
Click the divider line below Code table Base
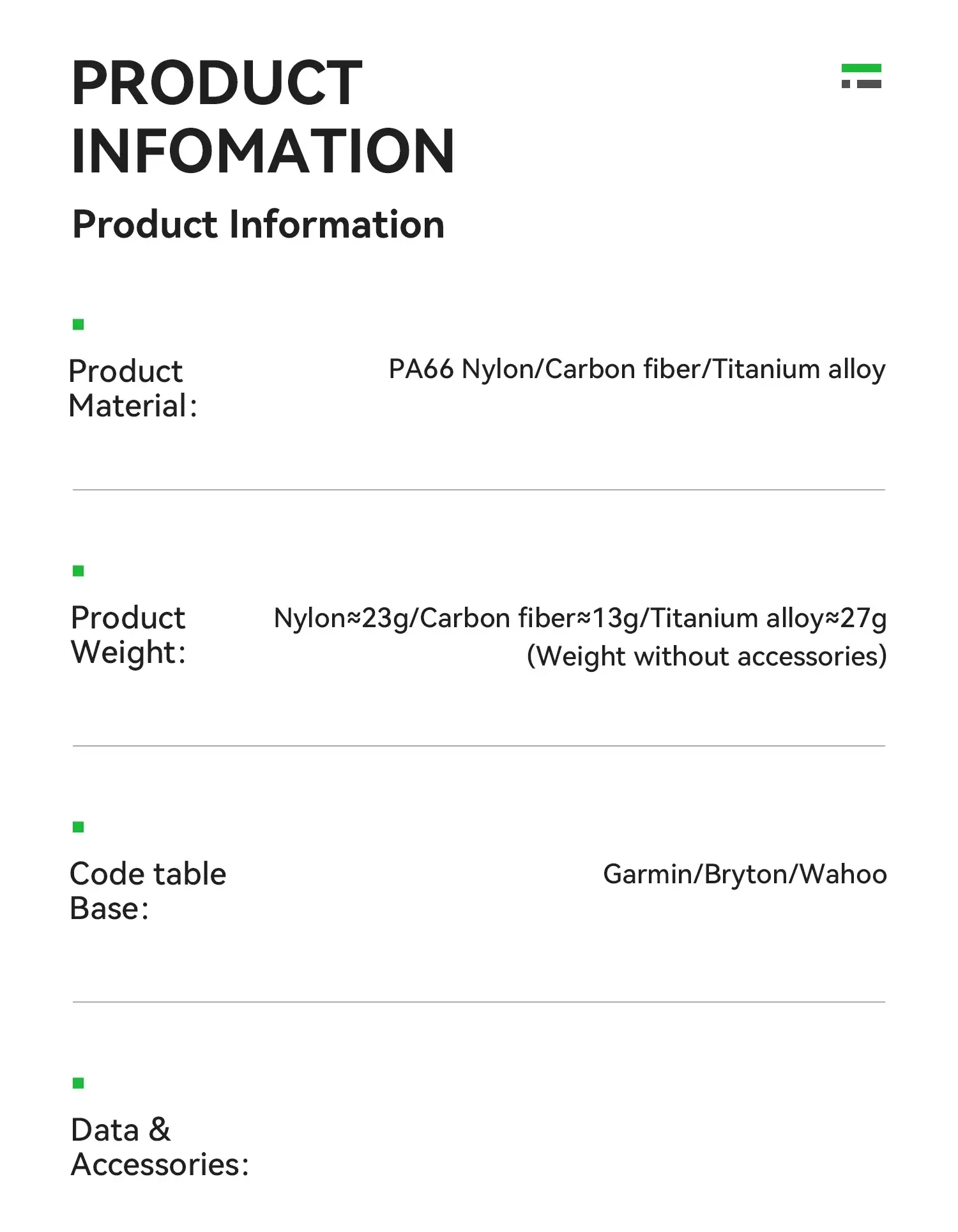pyautogui.click(x=479, y=1002)
